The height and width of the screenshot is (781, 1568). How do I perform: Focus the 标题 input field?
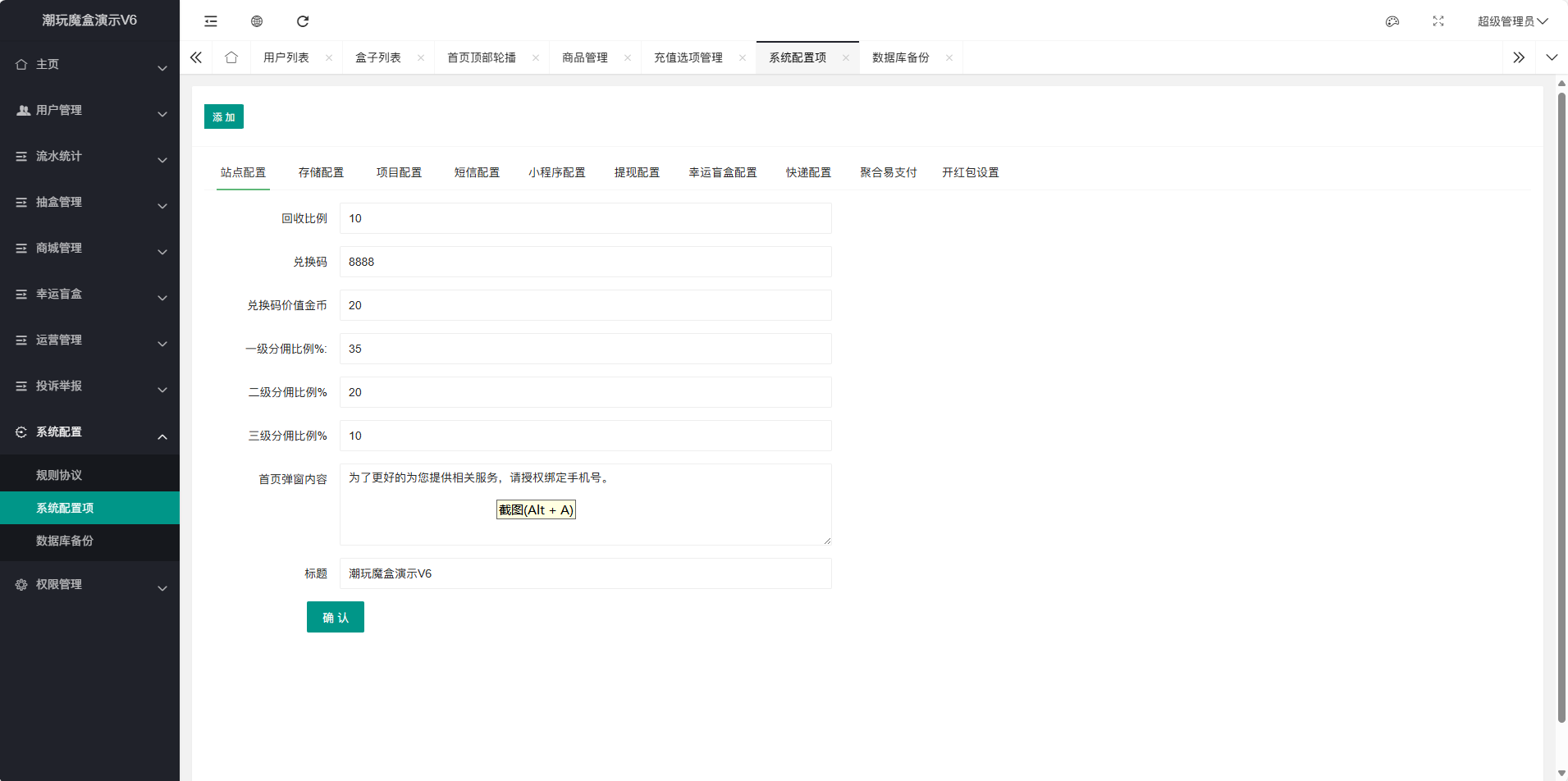tap(586, 573)
